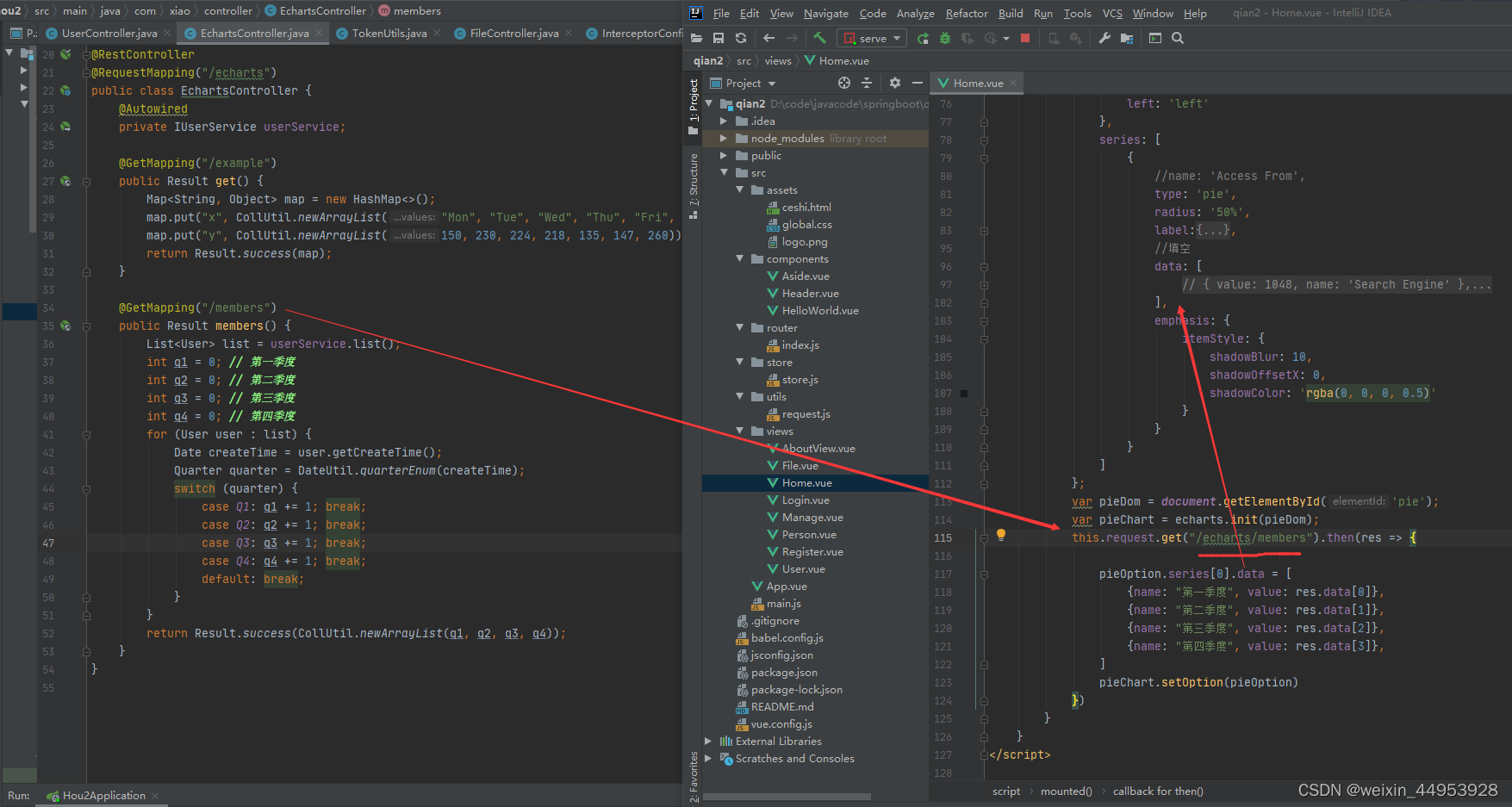Collapse the components folder

click(x=740, y=258)
